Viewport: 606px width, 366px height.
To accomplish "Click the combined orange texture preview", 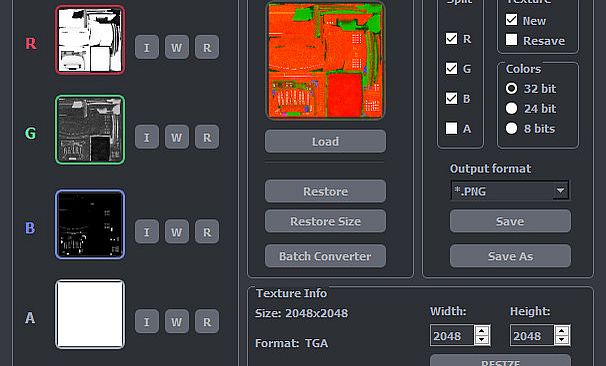I will click(x=325, y=60).
